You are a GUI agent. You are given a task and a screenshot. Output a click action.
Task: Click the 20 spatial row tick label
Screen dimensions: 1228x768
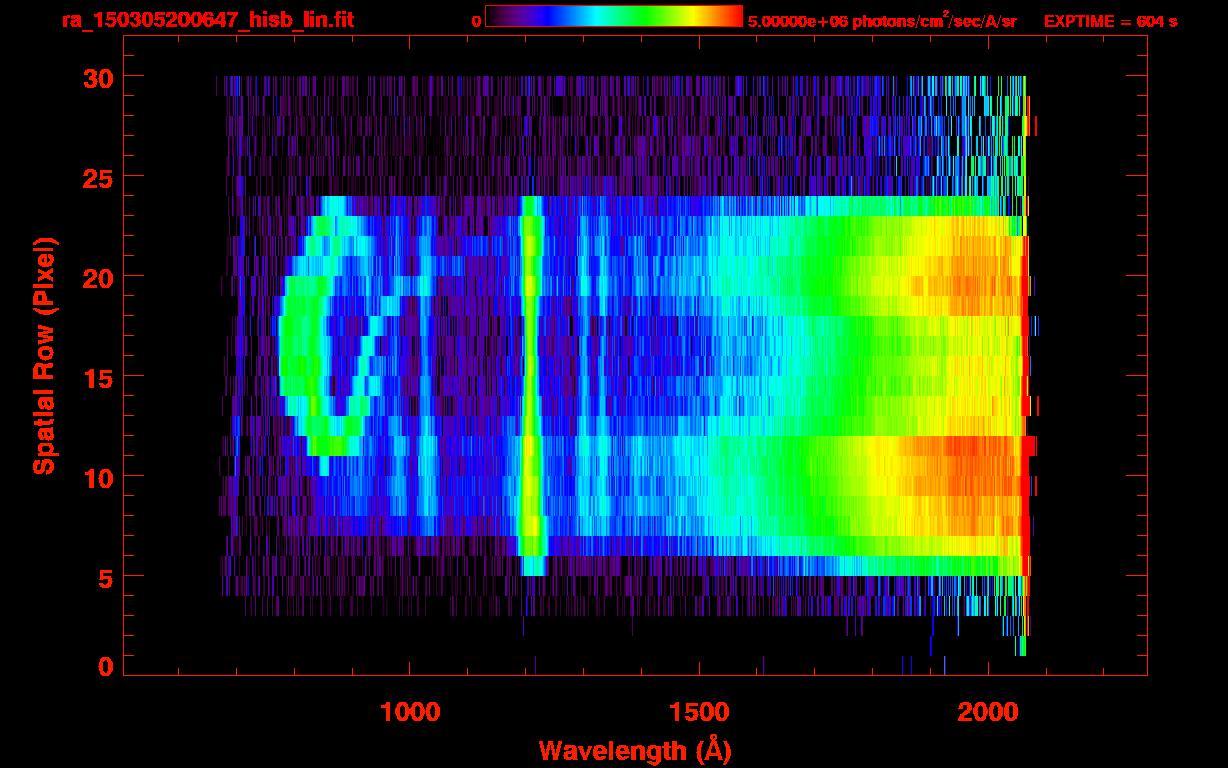coord(97,277)
